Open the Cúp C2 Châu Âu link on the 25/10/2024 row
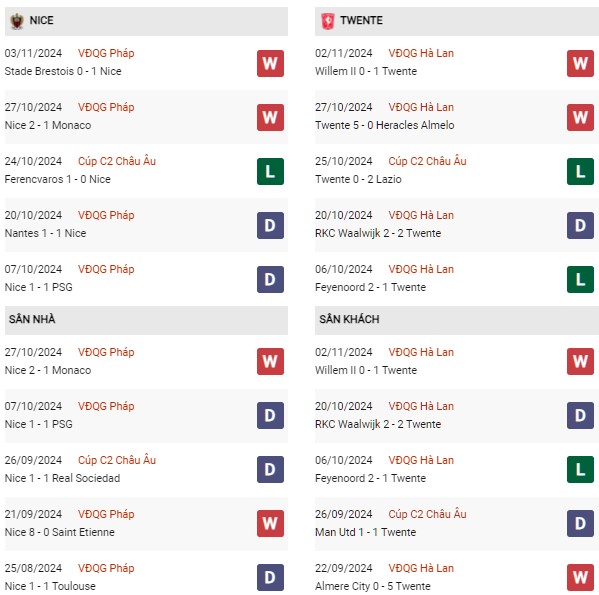The image size is (599, 595). (x=427, y=161)
